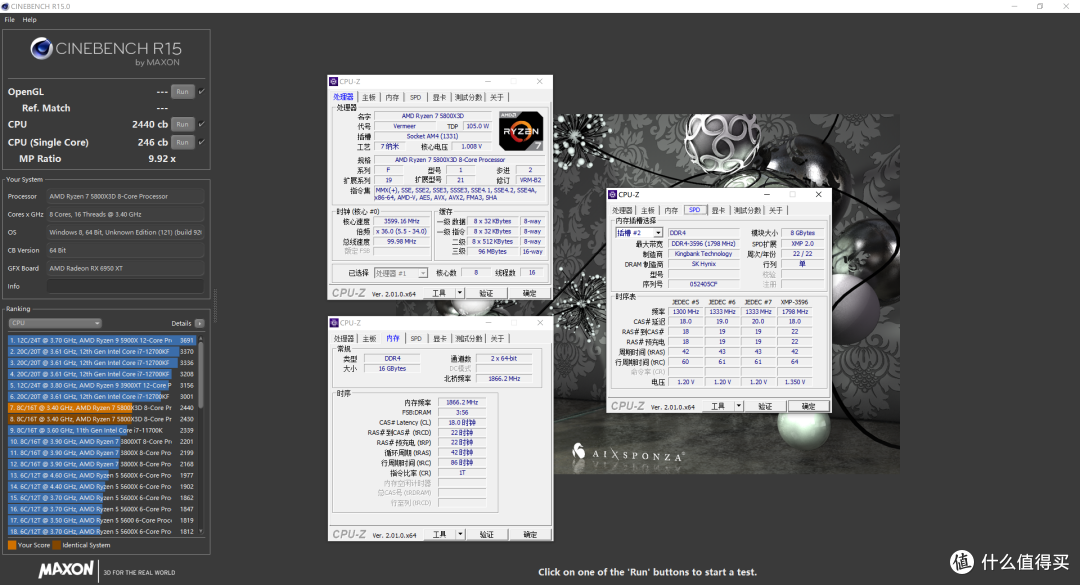The width and height of the screenshot is (1080, 585).
Task: Select the 处理器 tab in the memory CPU-Z window
Action: tap(344, 338)
